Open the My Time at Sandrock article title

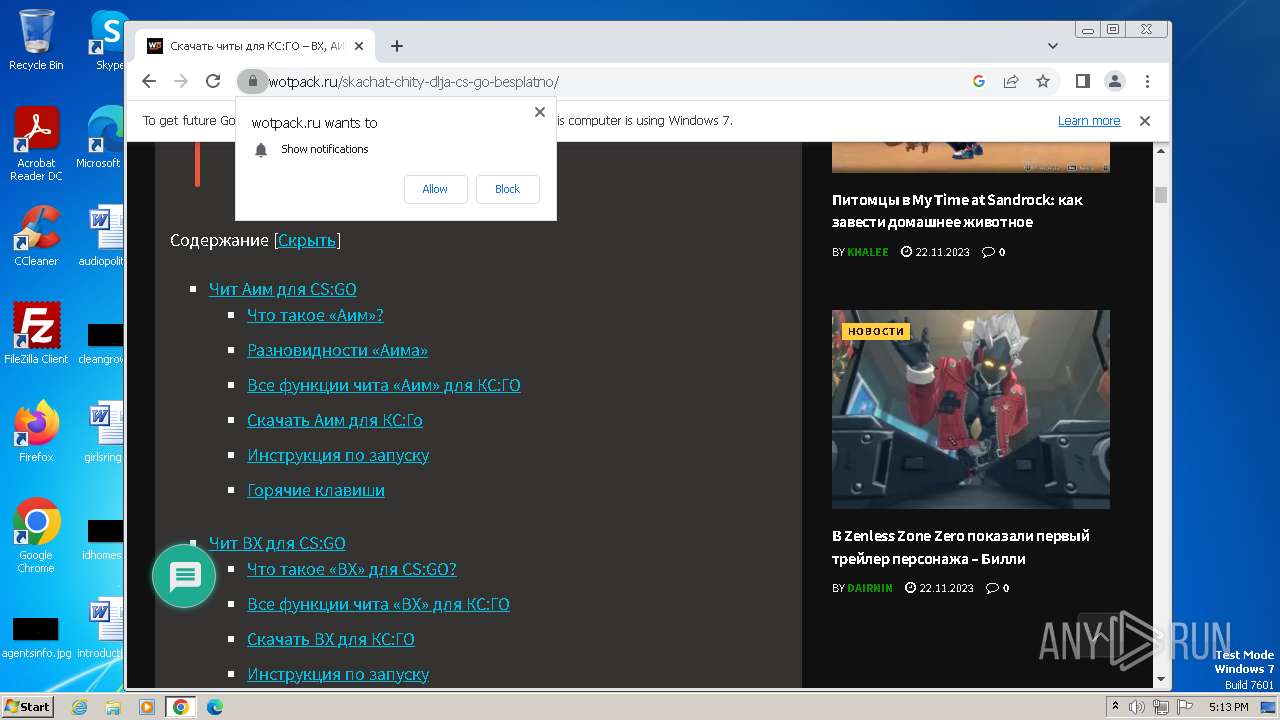[957, 211]
